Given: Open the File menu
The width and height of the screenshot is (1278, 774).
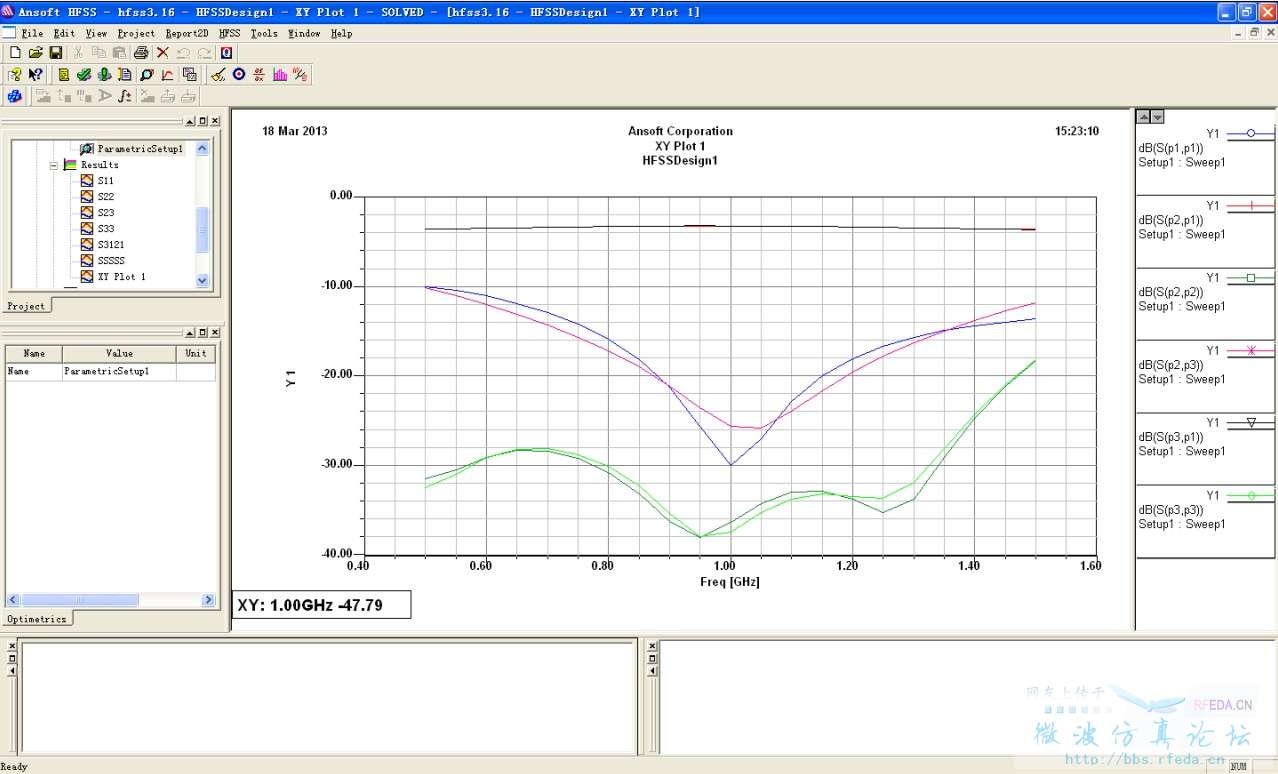Looking at the screenshot, I should click(x=33, y=33).
